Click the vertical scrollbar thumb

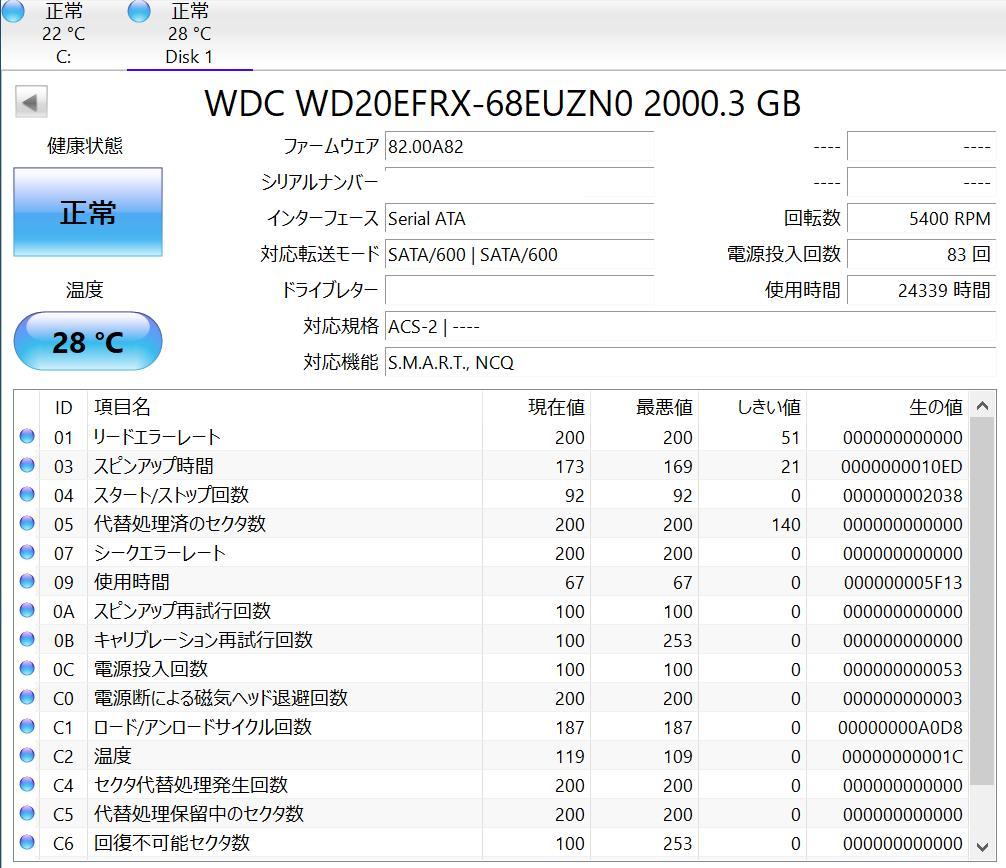tap(982, 600)
